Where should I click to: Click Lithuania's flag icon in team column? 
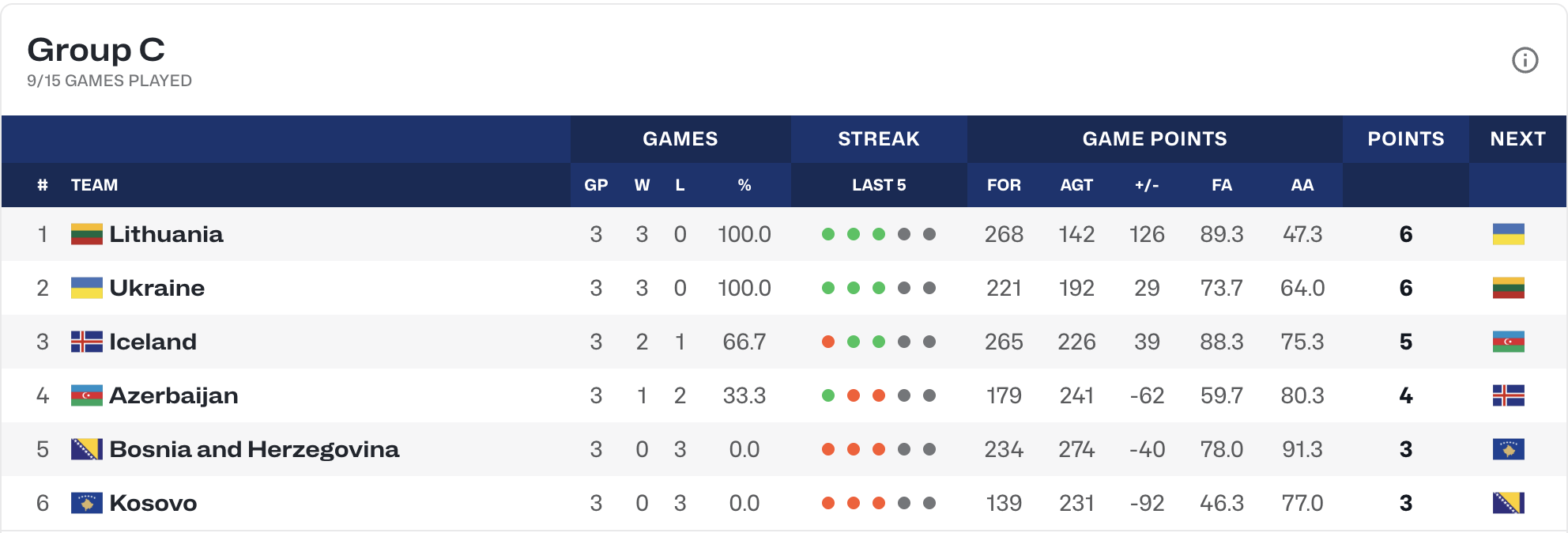(x=87, y=234)
